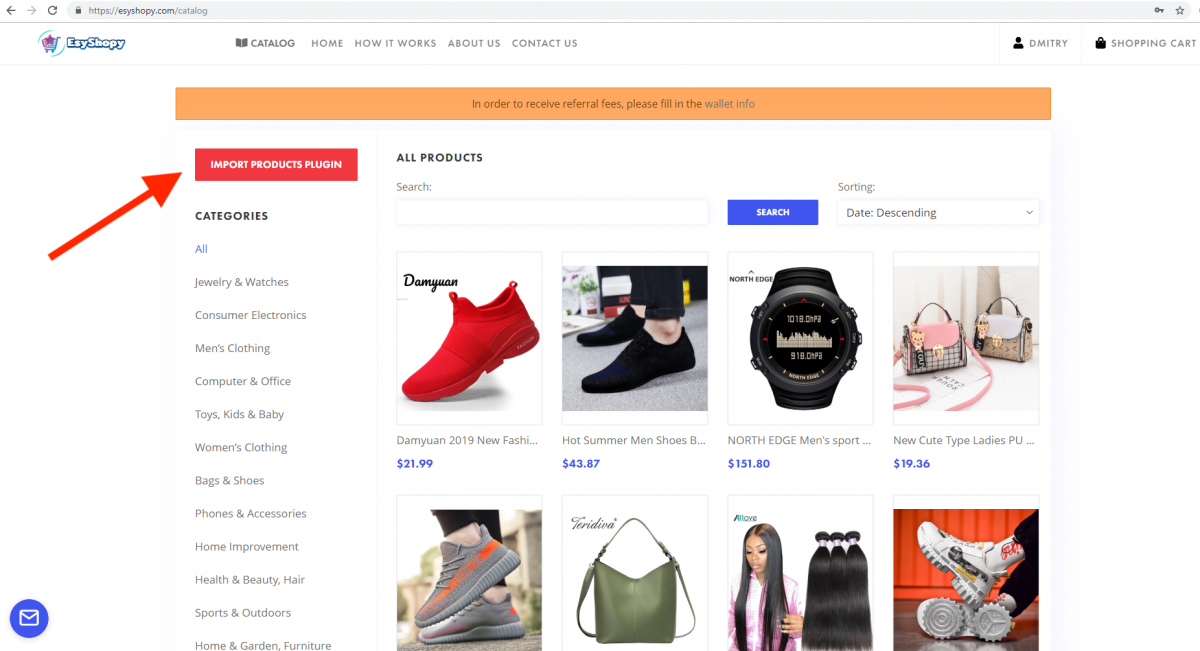Bookmark the page with the star icon

pyautogui.click(x=1180, y=10)
